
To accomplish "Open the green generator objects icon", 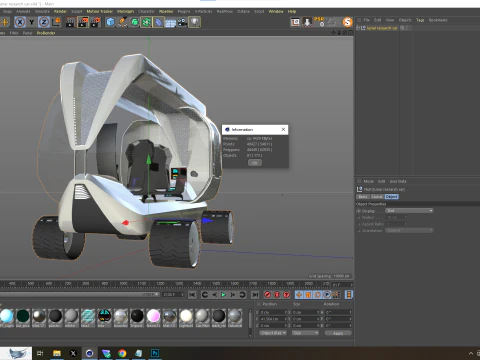I will [134, 22].
